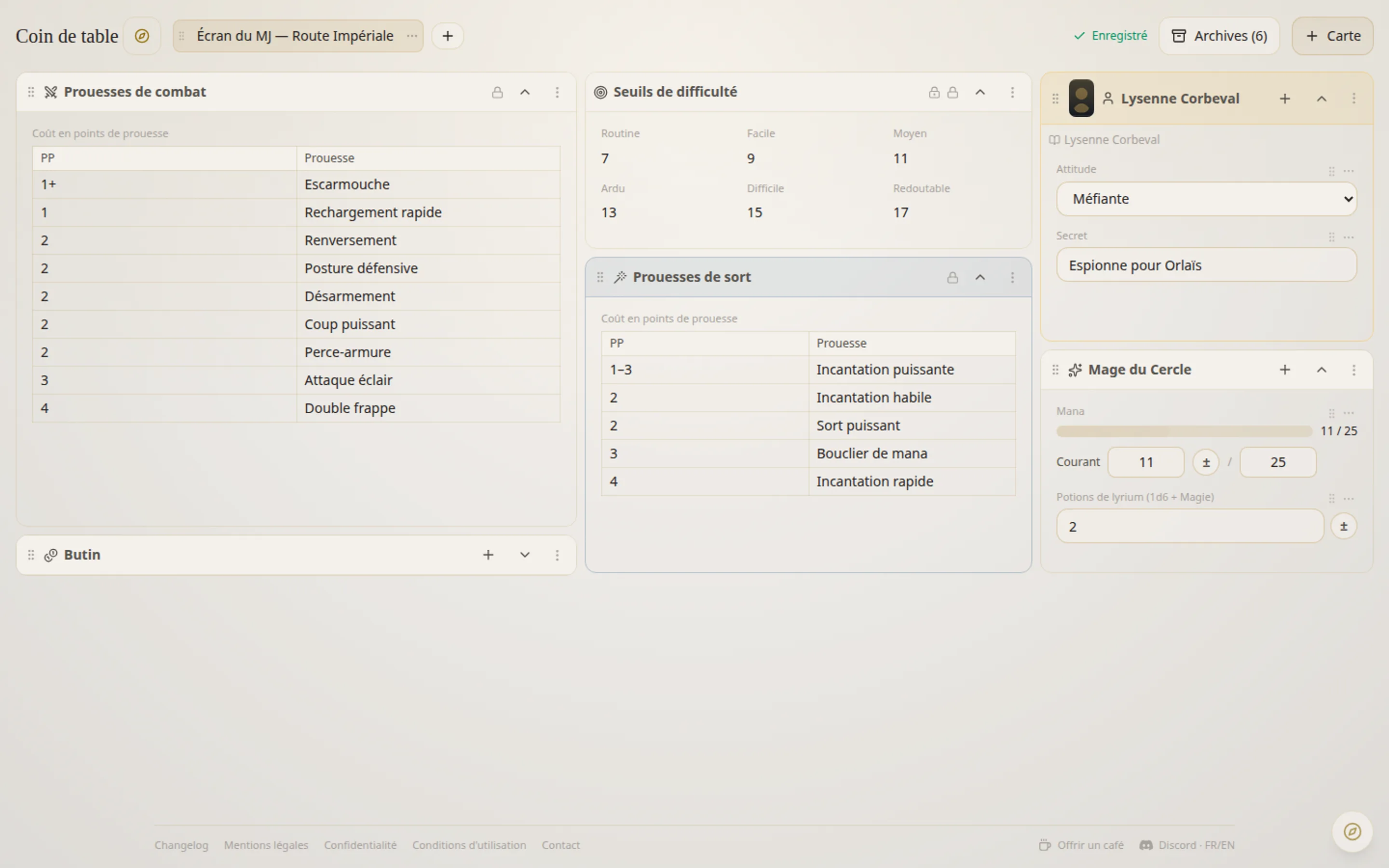Click the coins icon next to Butin
Image resolution: width=1389 pixels, height=868 pixels.
tap(51, 555)
